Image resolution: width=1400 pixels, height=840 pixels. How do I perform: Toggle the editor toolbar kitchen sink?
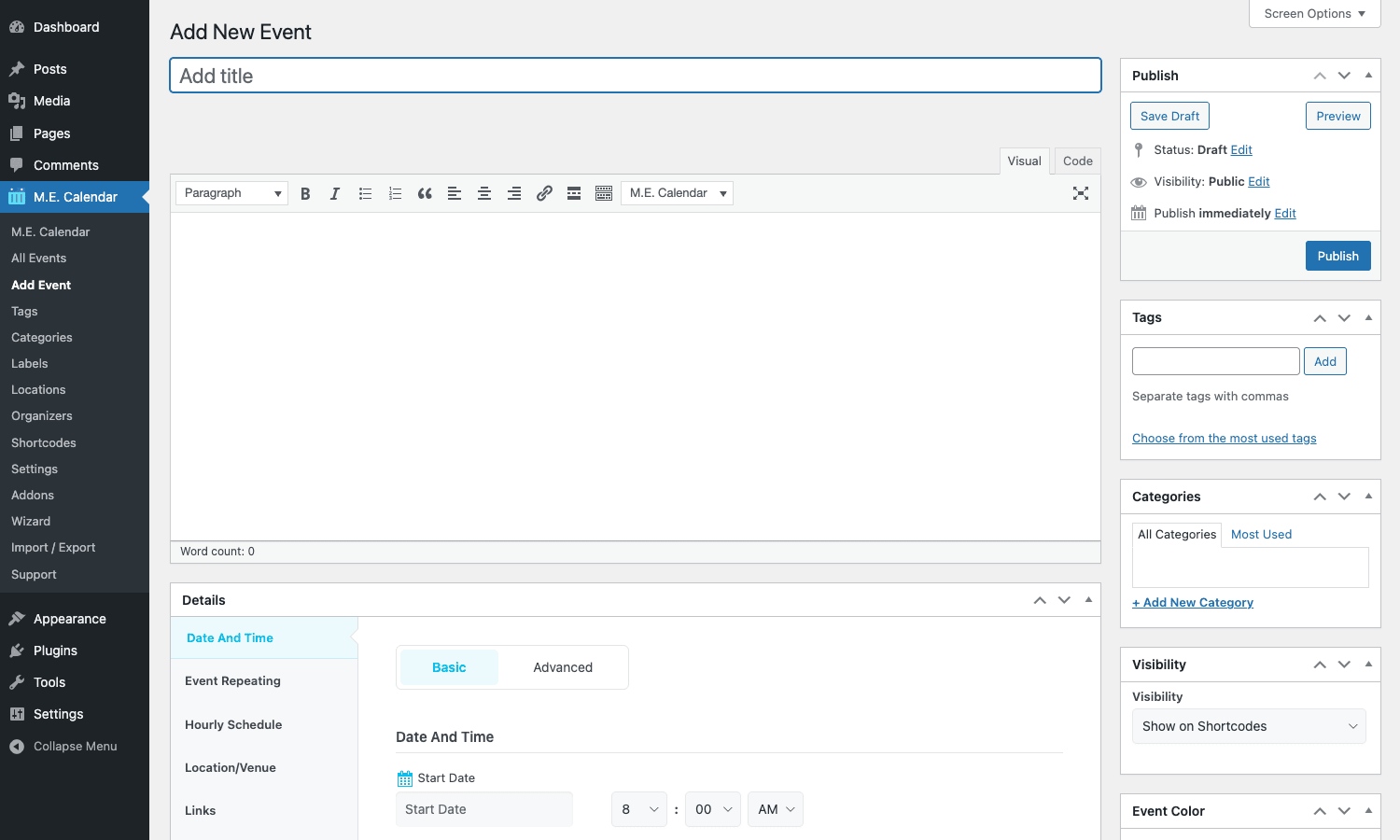pyautogui.click(x=604, y=193)
